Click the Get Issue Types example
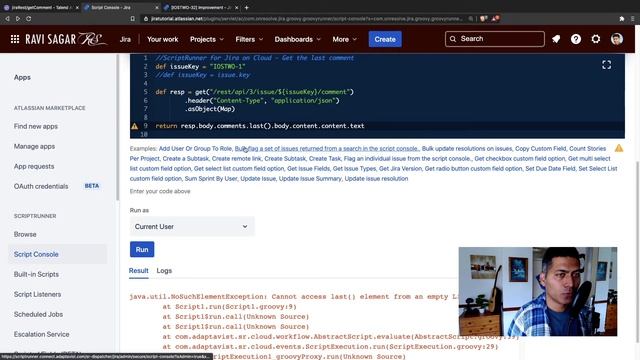 point(354,169)
